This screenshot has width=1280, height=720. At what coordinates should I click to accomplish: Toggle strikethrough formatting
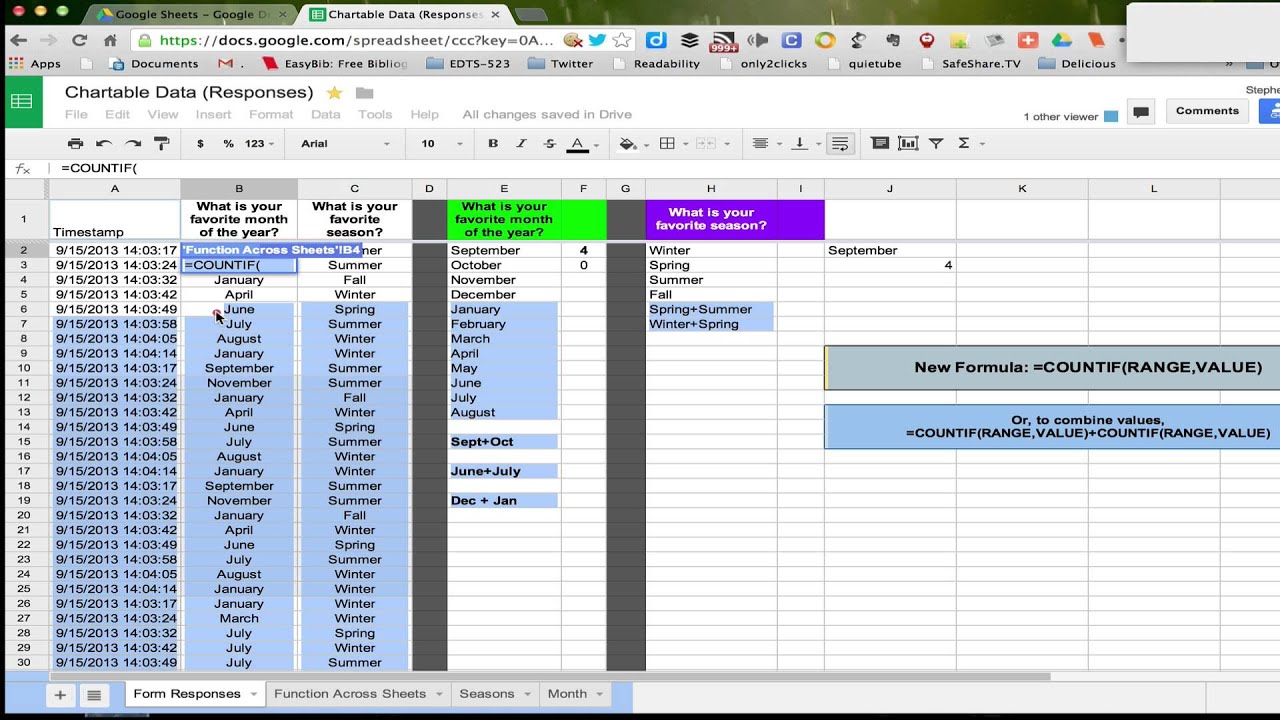tap(549, 144)
